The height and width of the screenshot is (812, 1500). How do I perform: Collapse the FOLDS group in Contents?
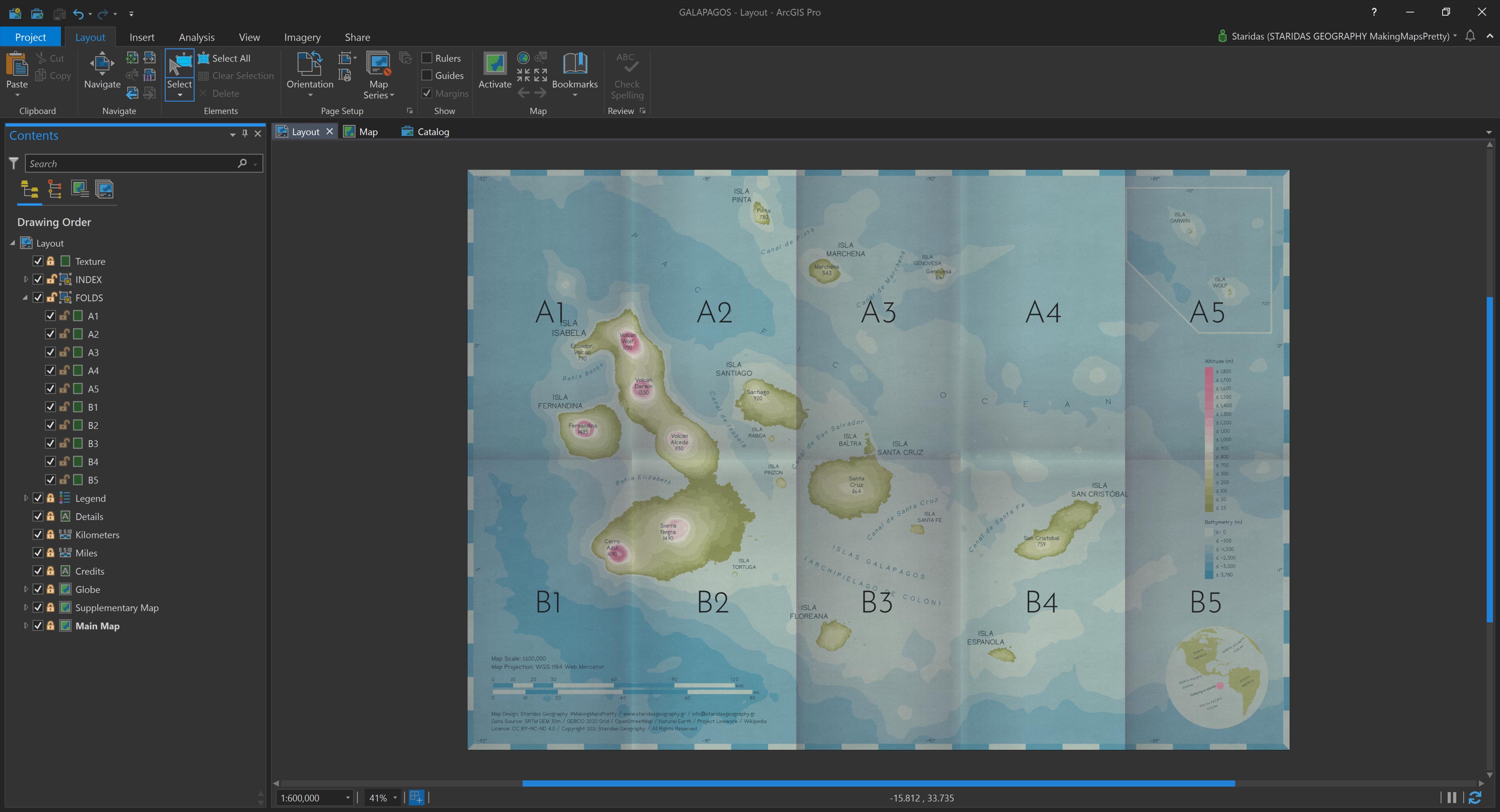point(26,297)
